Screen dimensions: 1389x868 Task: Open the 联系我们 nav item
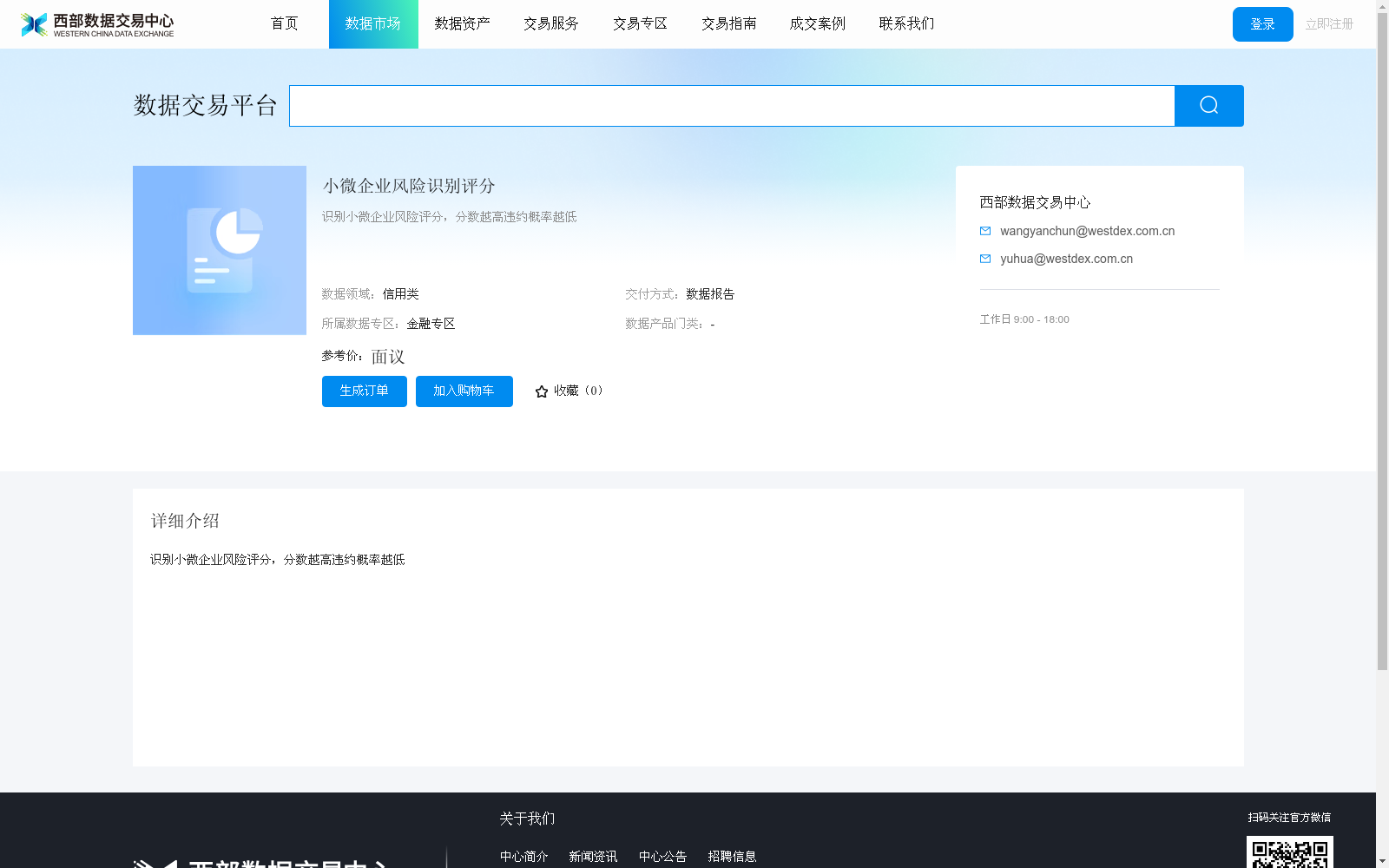(x=906, y=23)
